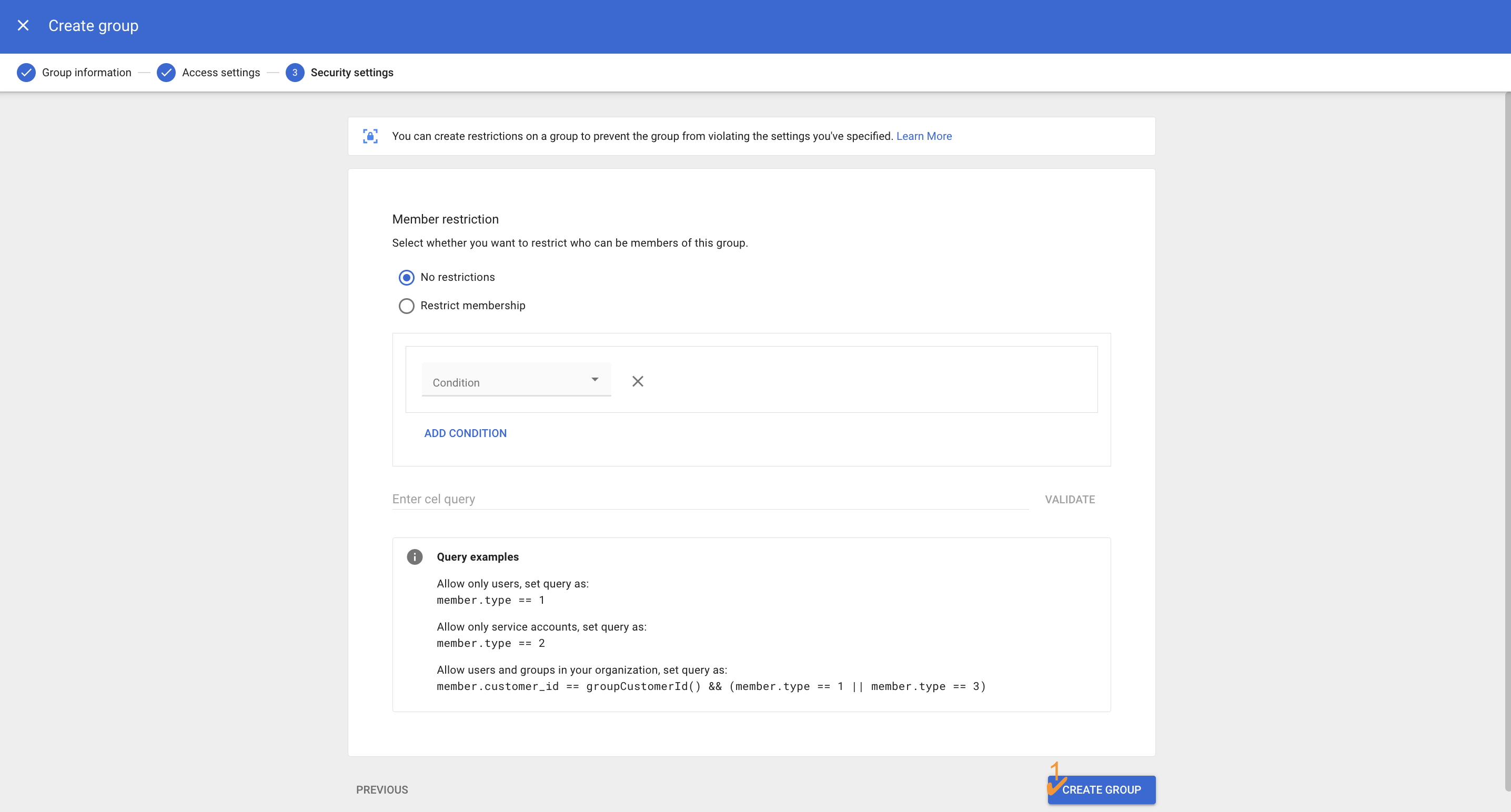Click the CREATE GROUP button

(1101, 790)
